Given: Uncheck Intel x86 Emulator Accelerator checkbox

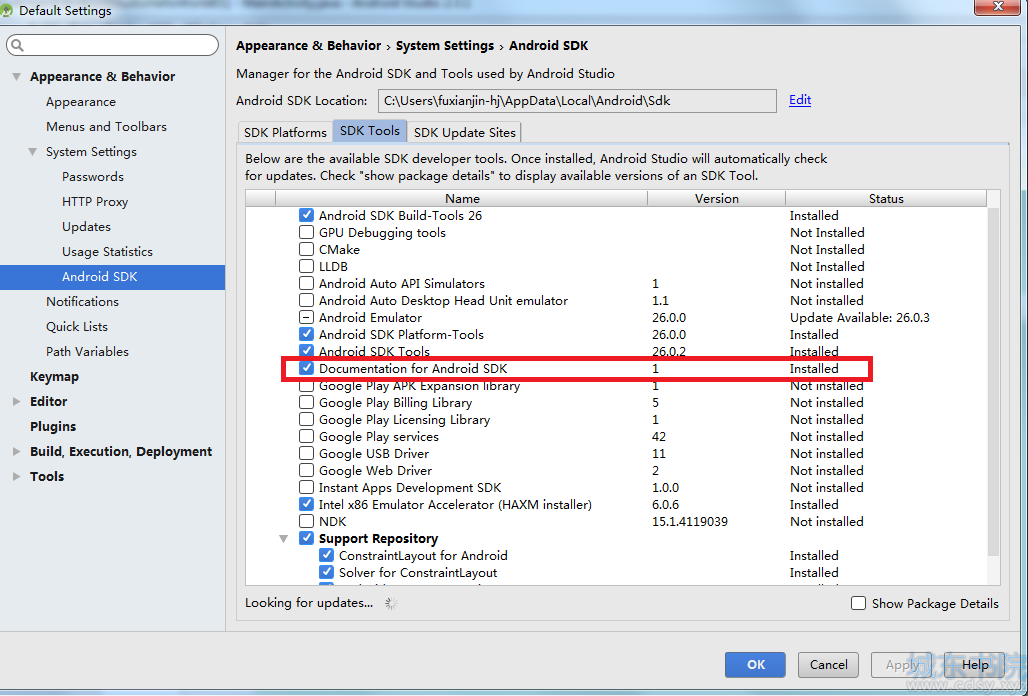Looking at the screenshot, I should coord(306,505).
